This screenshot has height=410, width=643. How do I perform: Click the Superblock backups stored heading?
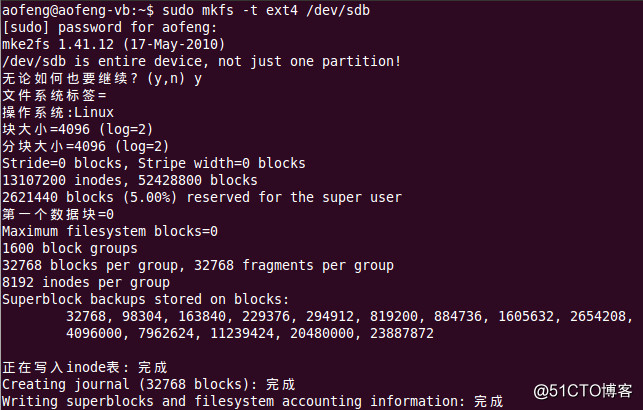click(x=145, y=300)
